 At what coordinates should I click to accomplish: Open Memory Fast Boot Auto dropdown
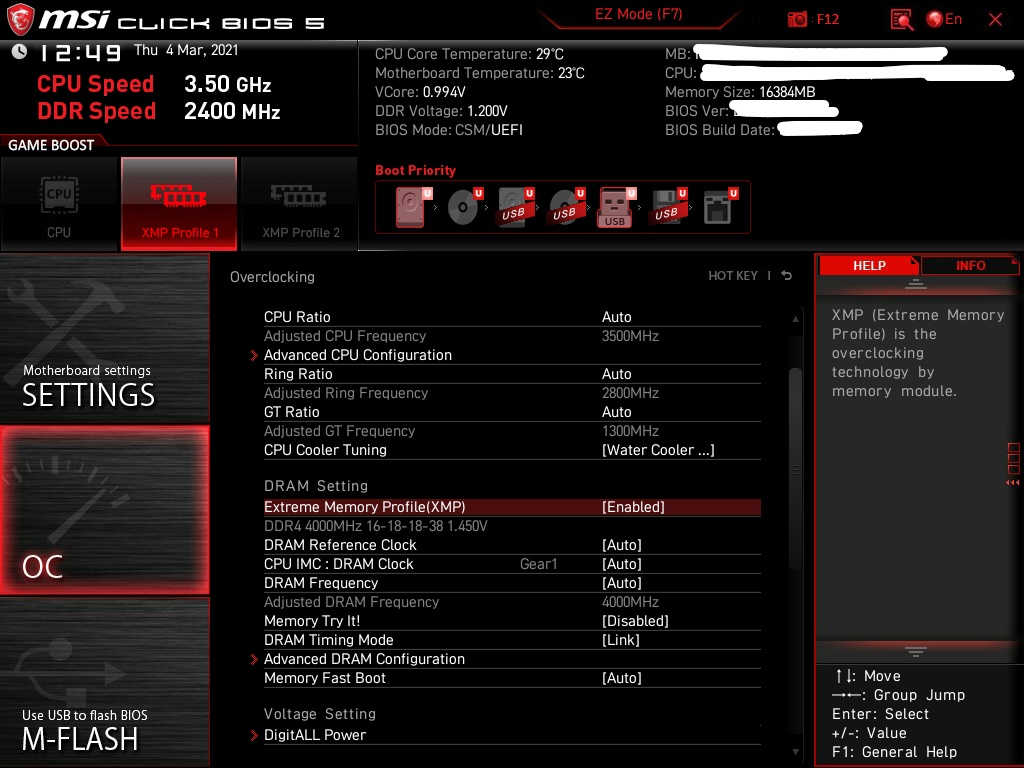coord(621,678)
